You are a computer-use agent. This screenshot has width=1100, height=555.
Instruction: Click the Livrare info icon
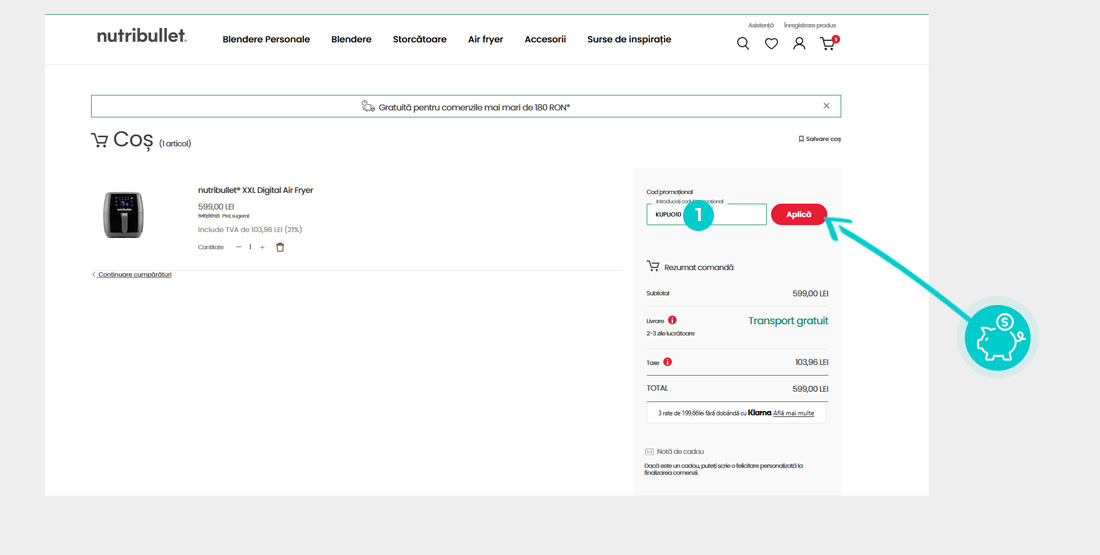pyautogui.click(x=672, y=320)
